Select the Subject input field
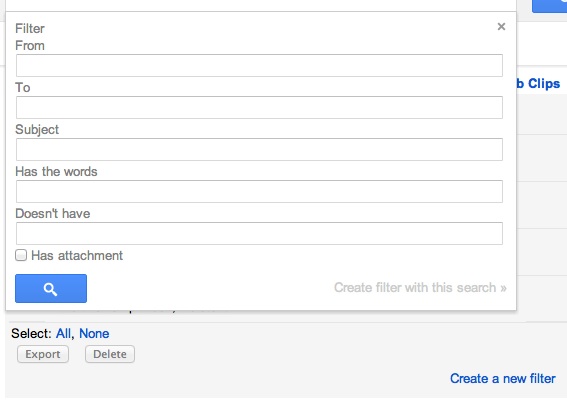 [259, 149]
